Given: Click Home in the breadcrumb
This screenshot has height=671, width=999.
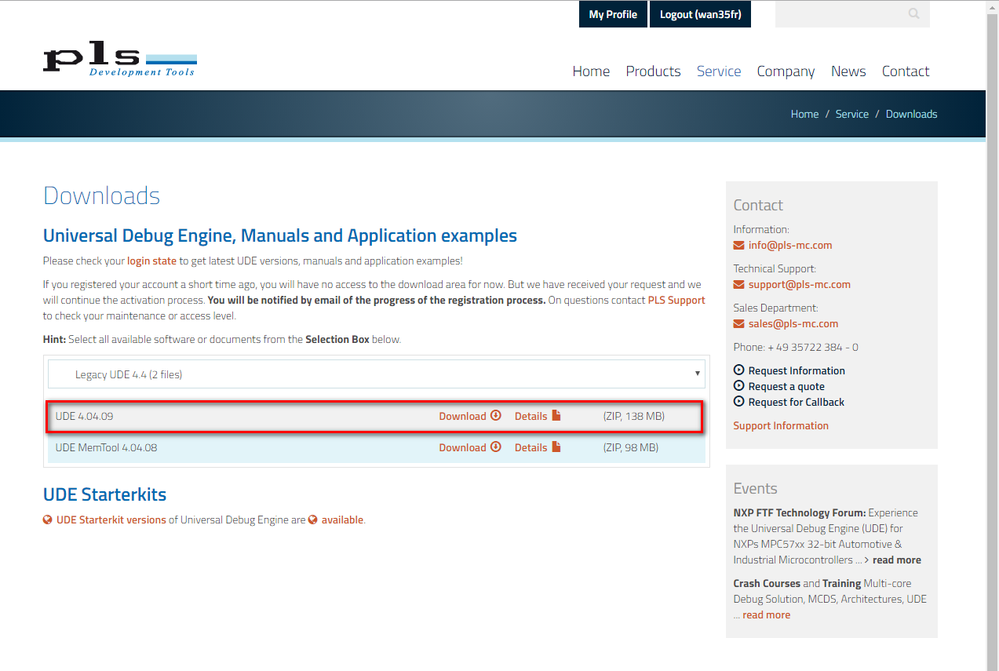Looking at the screenshot, I should click(805, 114).
